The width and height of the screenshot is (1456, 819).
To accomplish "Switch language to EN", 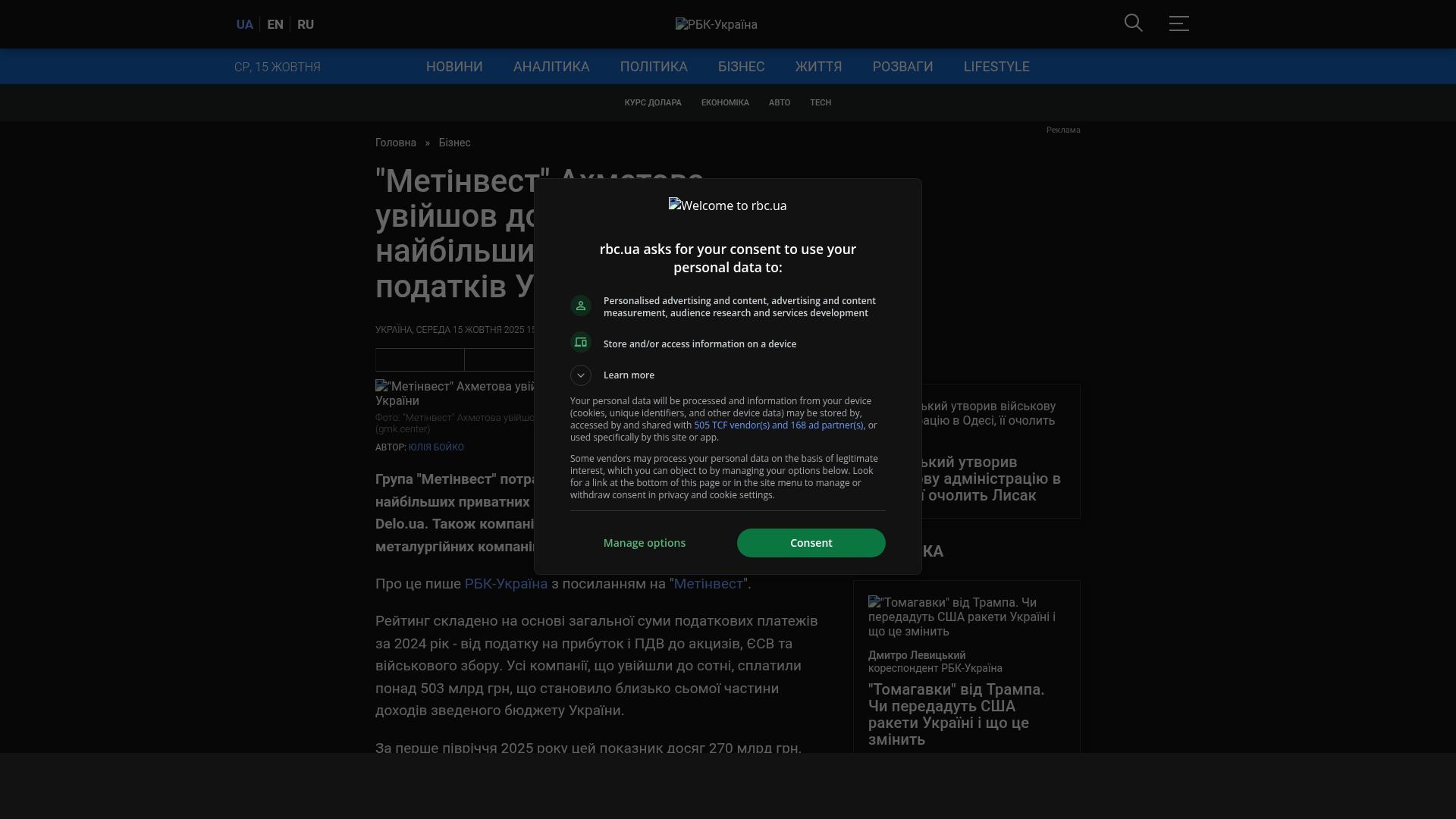I will tap(275, 24).
